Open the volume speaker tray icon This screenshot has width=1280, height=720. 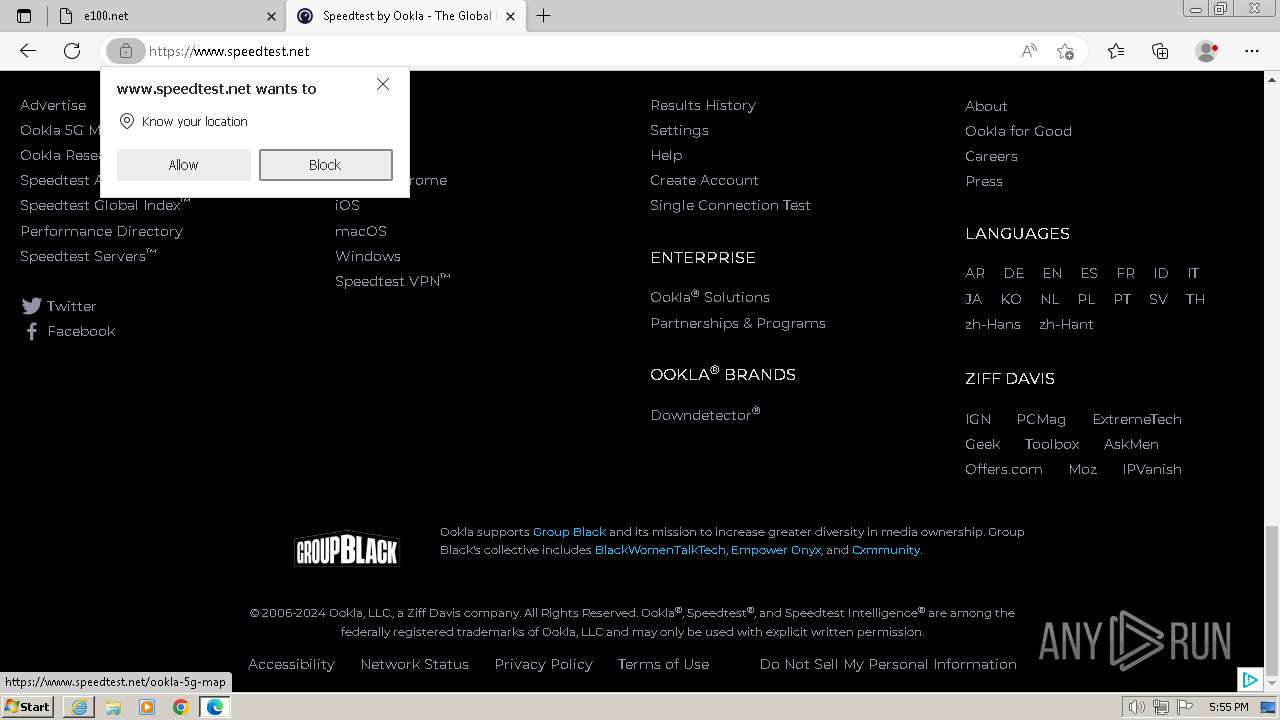click(x=1137, y=707)
